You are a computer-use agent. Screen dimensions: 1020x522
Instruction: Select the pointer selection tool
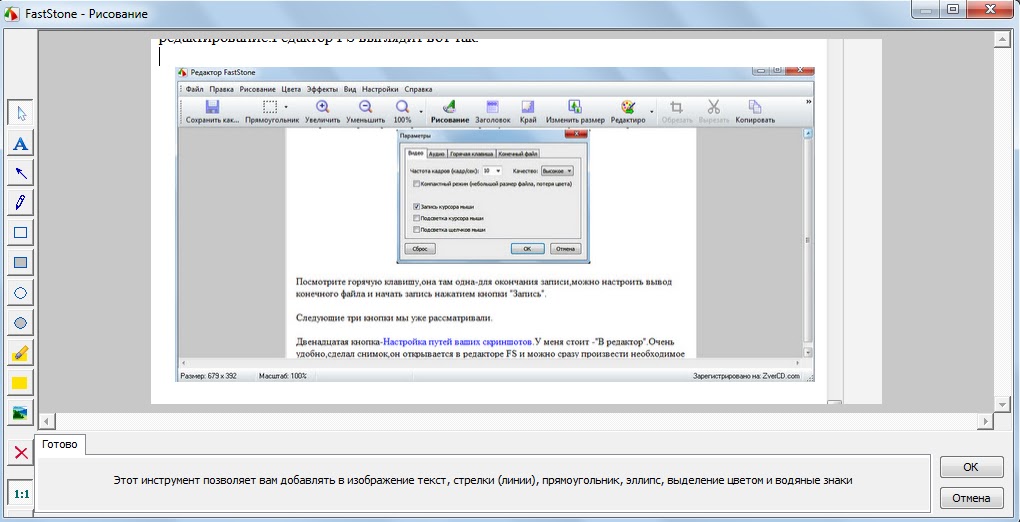click(21, 113)
